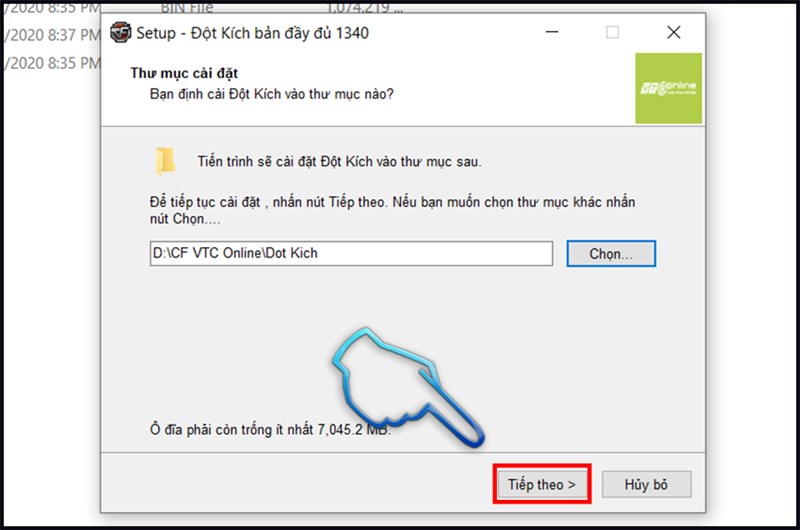Screen dimensions: 800x530
Task: Click the Tiến trình sẽ cài đặt message
Action: (x=339, y=162)
